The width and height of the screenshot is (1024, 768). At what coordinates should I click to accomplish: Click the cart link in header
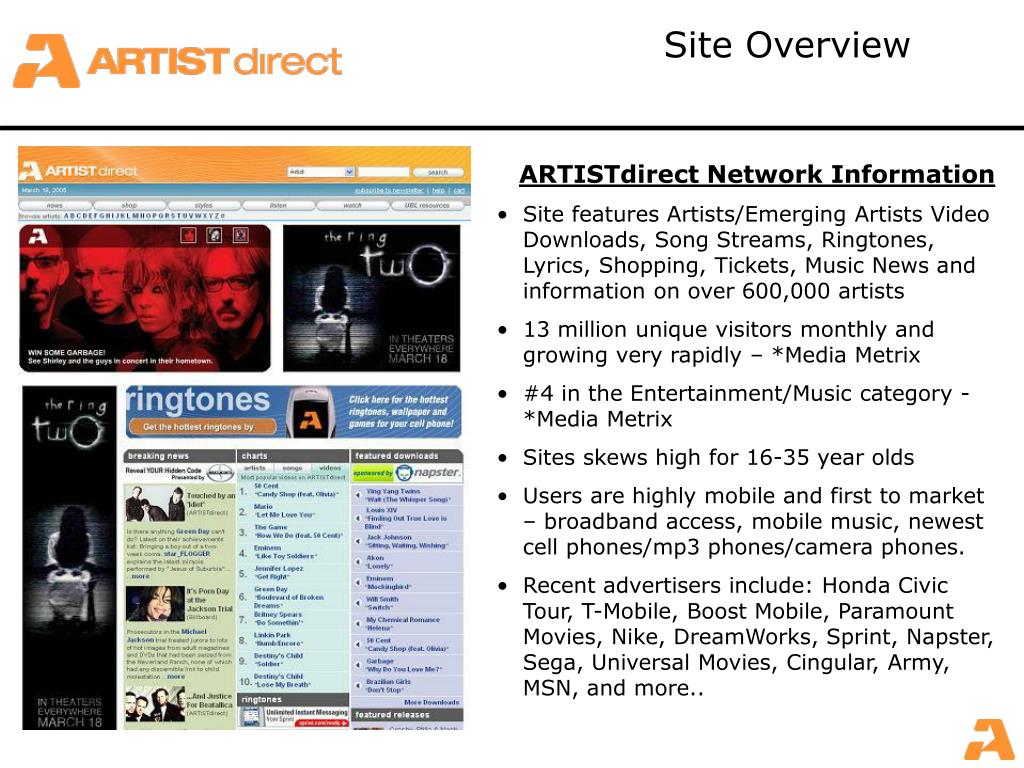459,190
